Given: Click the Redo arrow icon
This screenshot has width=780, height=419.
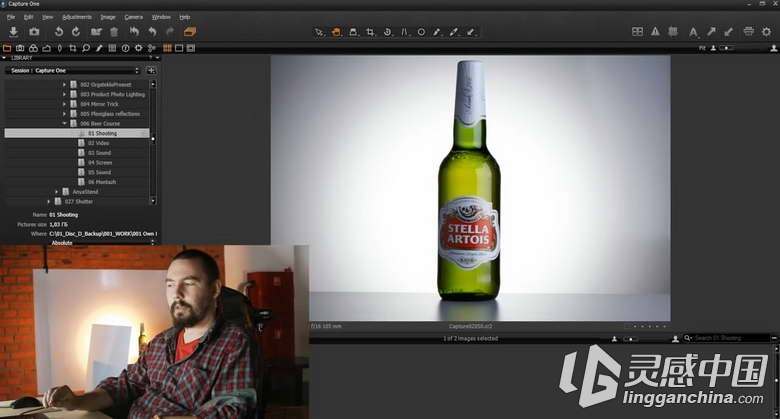Looking at the screenshot, I should pos(170,32).
